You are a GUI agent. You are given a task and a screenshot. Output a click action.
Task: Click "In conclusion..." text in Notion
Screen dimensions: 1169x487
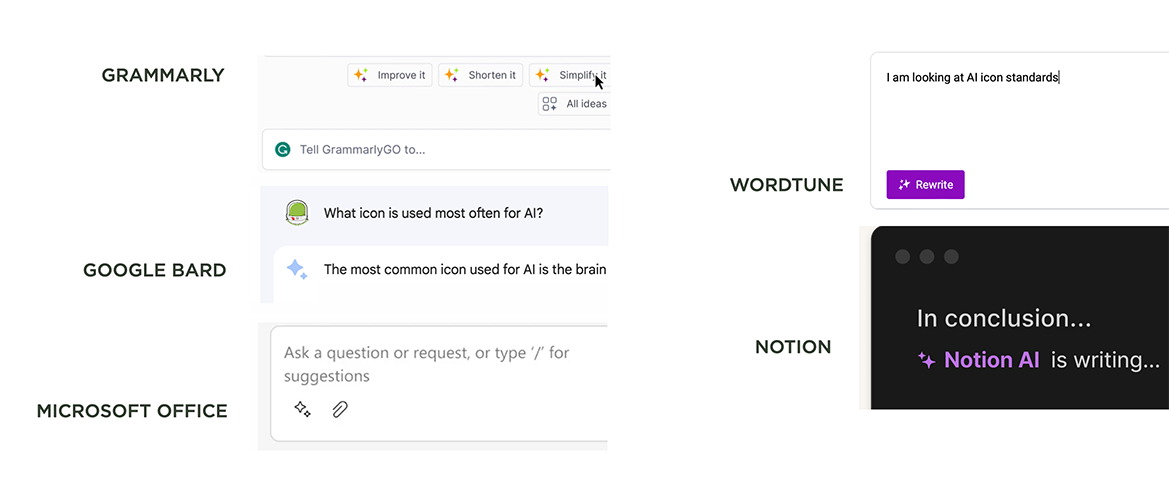click(1004, 318)
